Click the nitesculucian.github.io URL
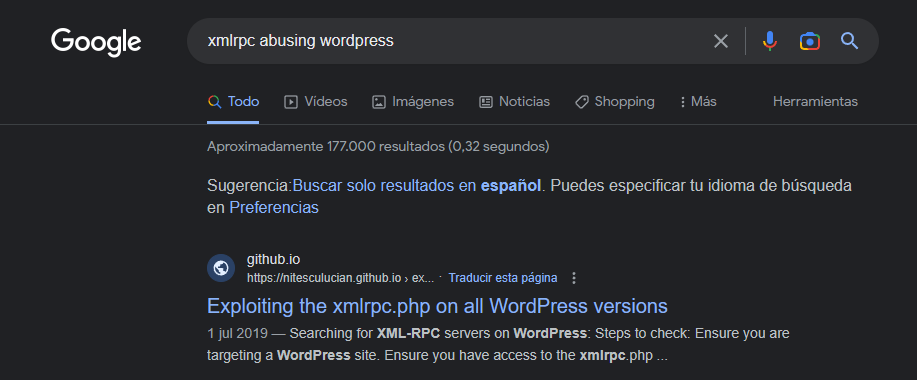This screenshot has width=917, height=380. (340, 278)
